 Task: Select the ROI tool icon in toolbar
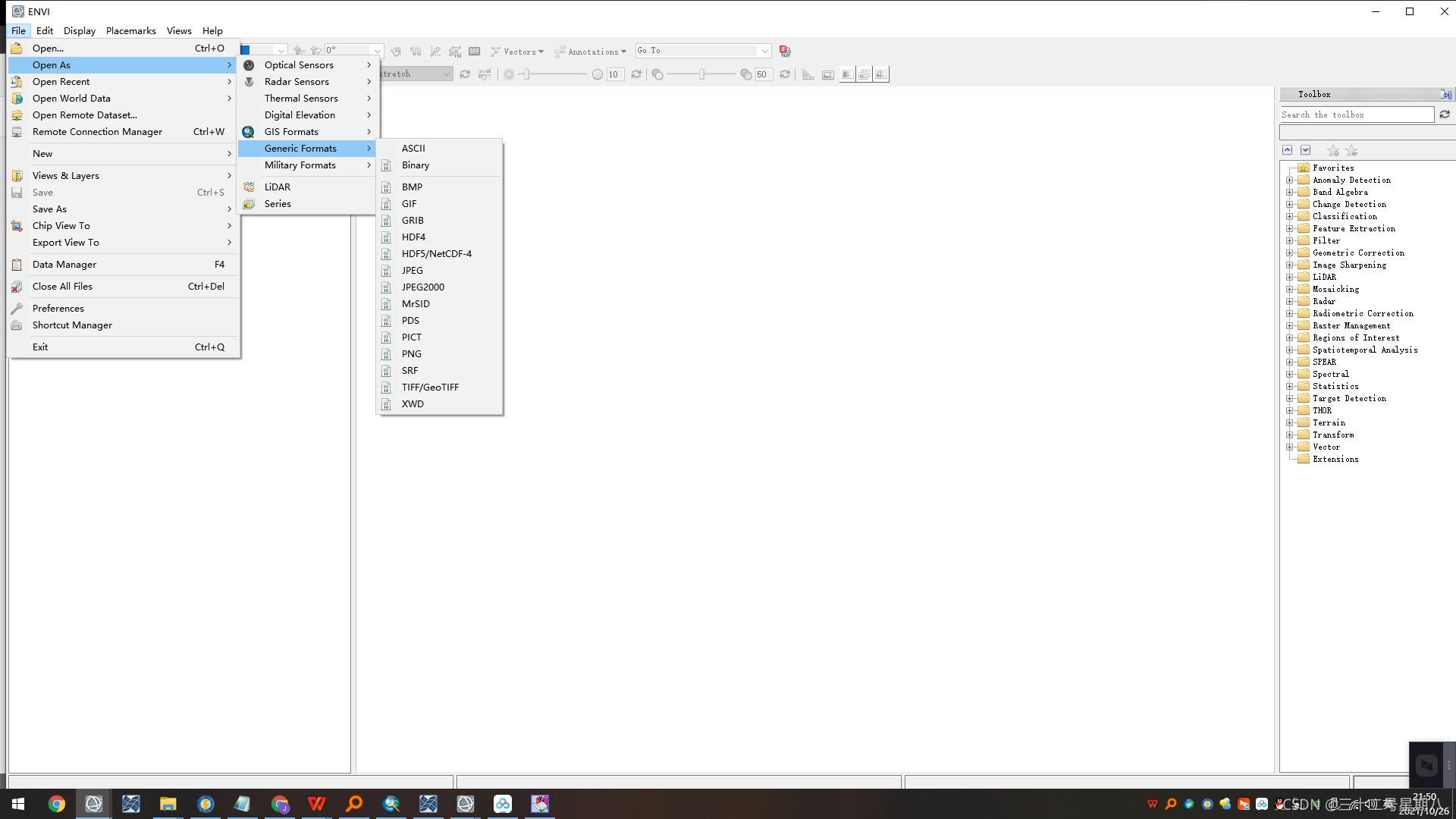click(x=455, y=52)
